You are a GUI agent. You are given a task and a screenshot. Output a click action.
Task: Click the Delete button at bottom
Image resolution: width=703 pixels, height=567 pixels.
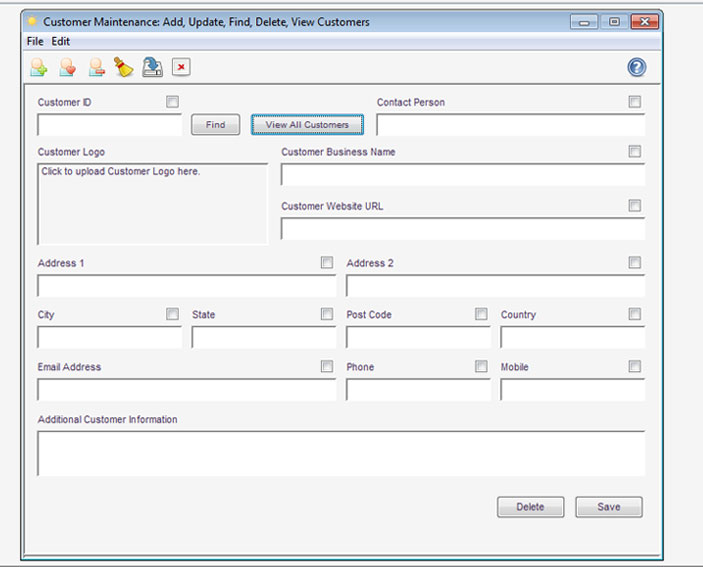530,507
